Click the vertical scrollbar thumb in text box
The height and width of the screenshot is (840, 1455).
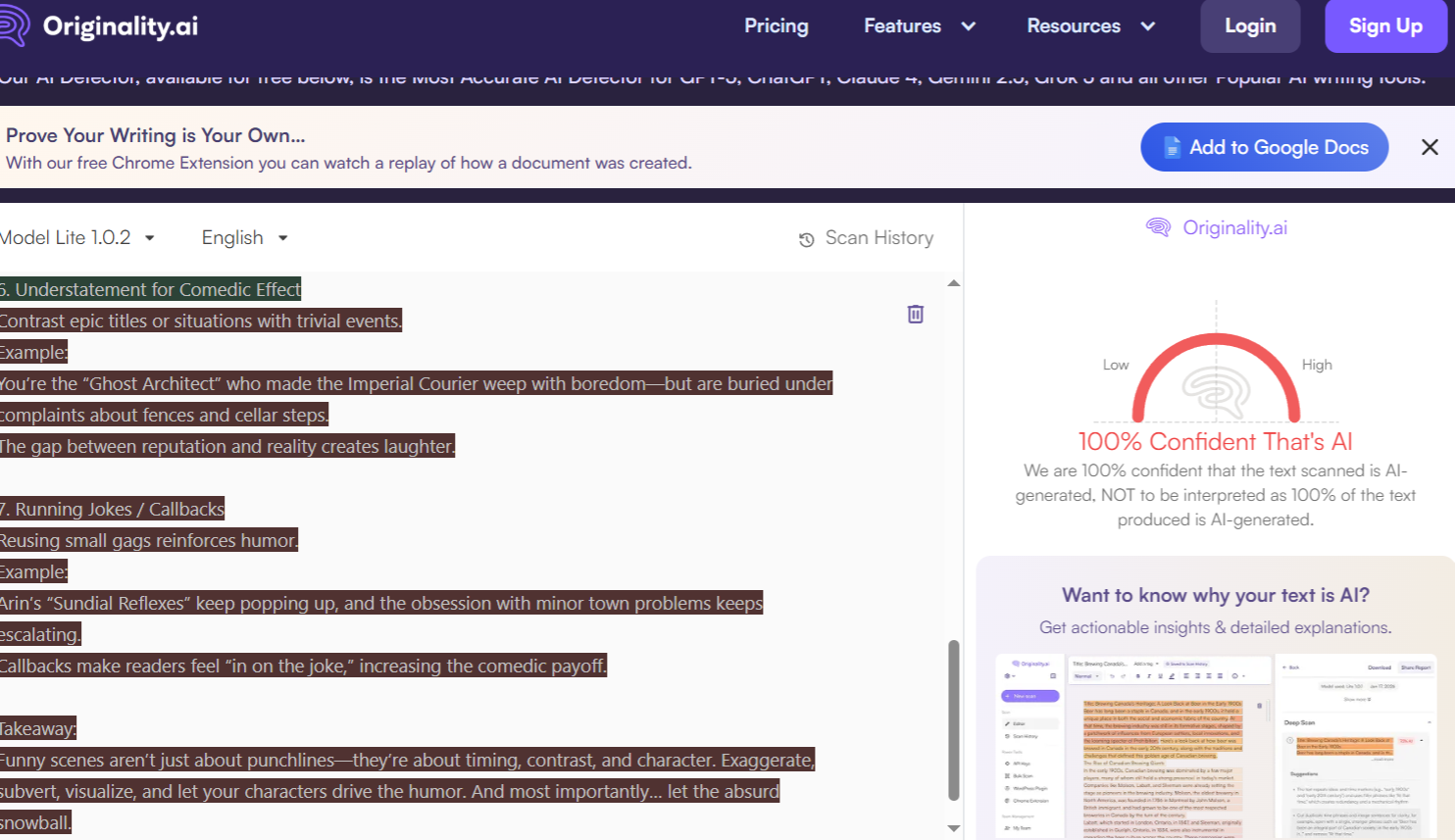(x=953, y=720)
